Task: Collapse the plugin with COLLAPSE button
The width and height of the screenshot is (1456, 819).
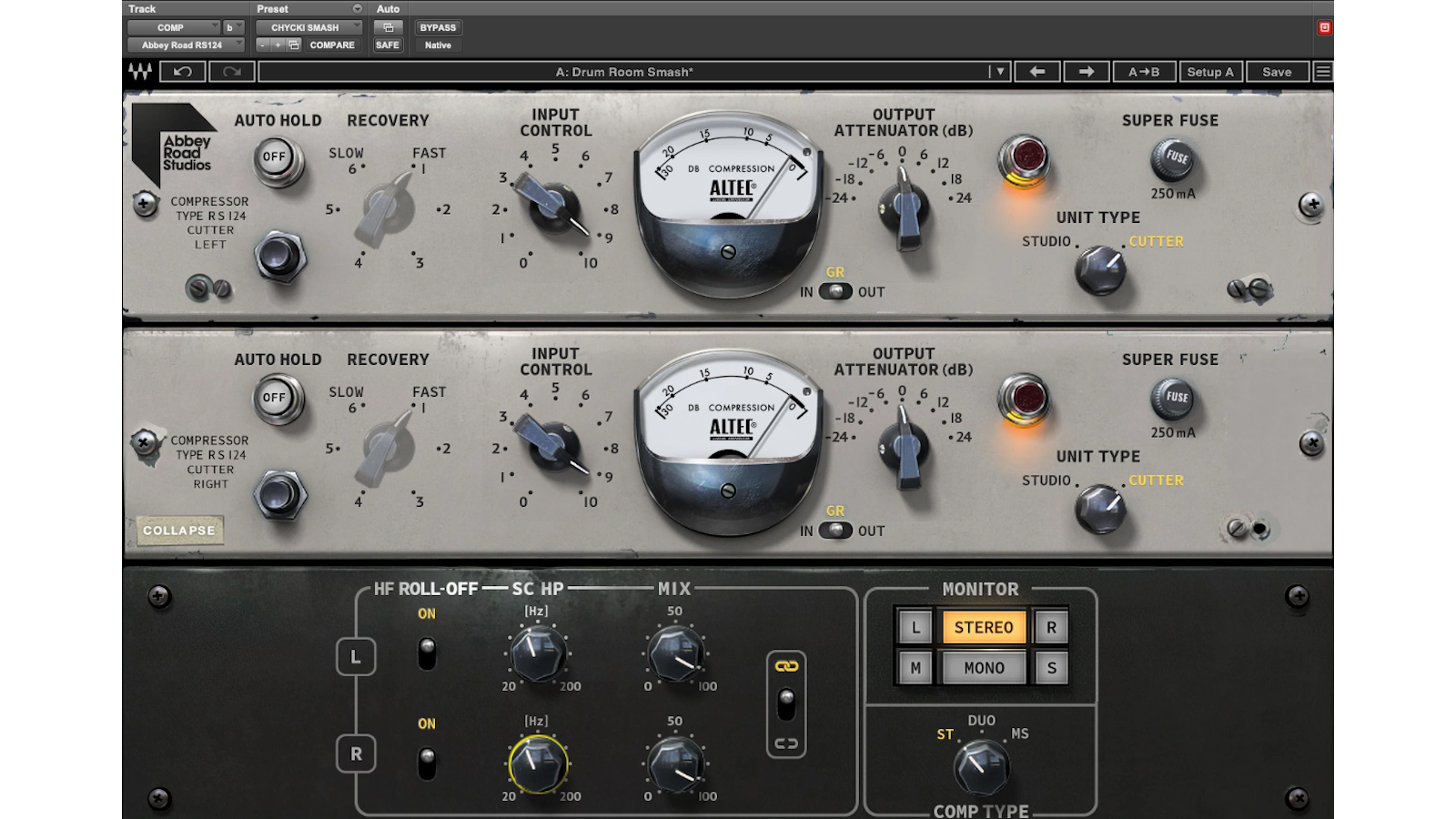Action: pos(179,531)
